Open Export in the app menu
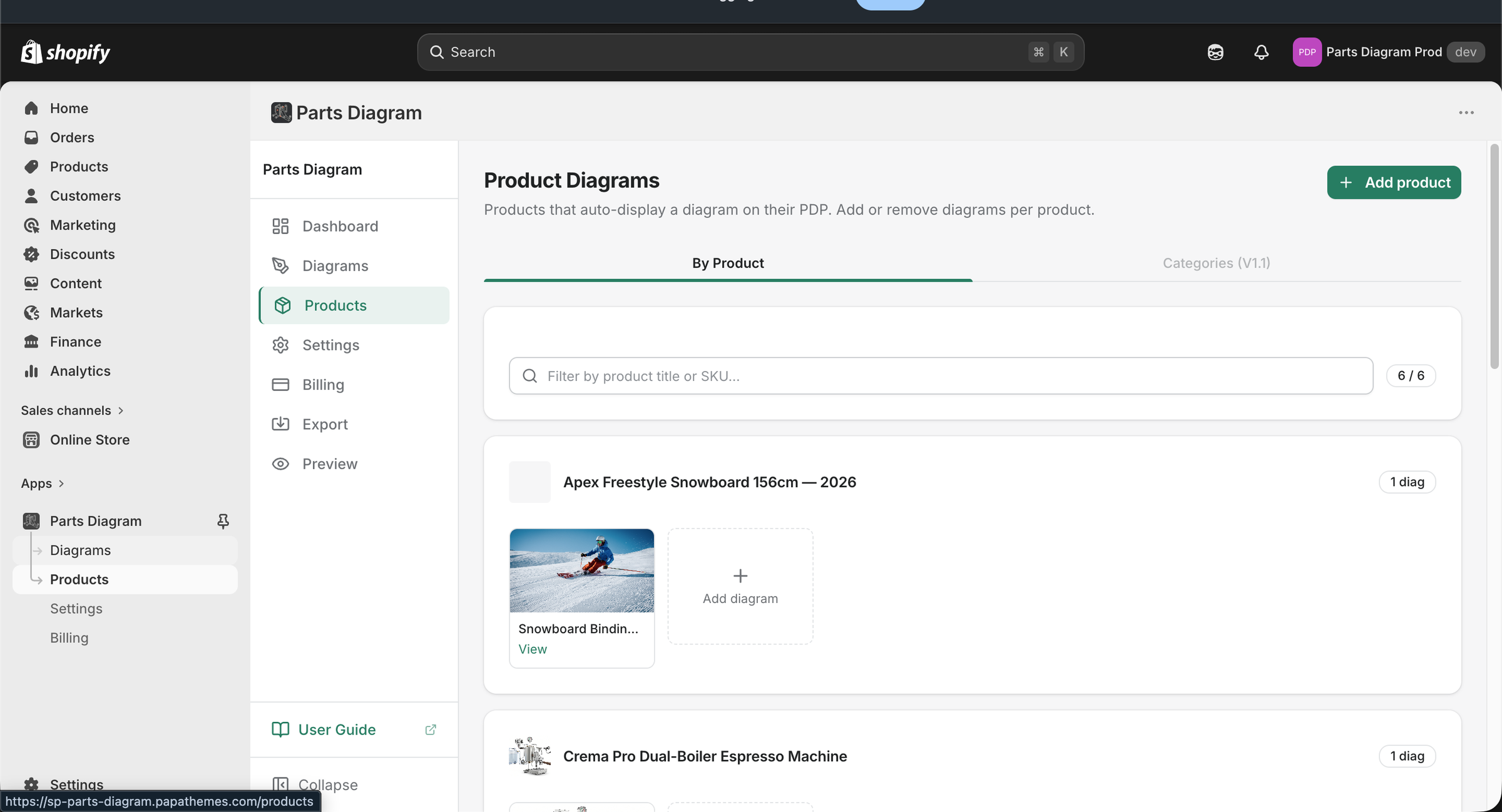Viewport: 1502px width, 812px height. coord(354,424)
